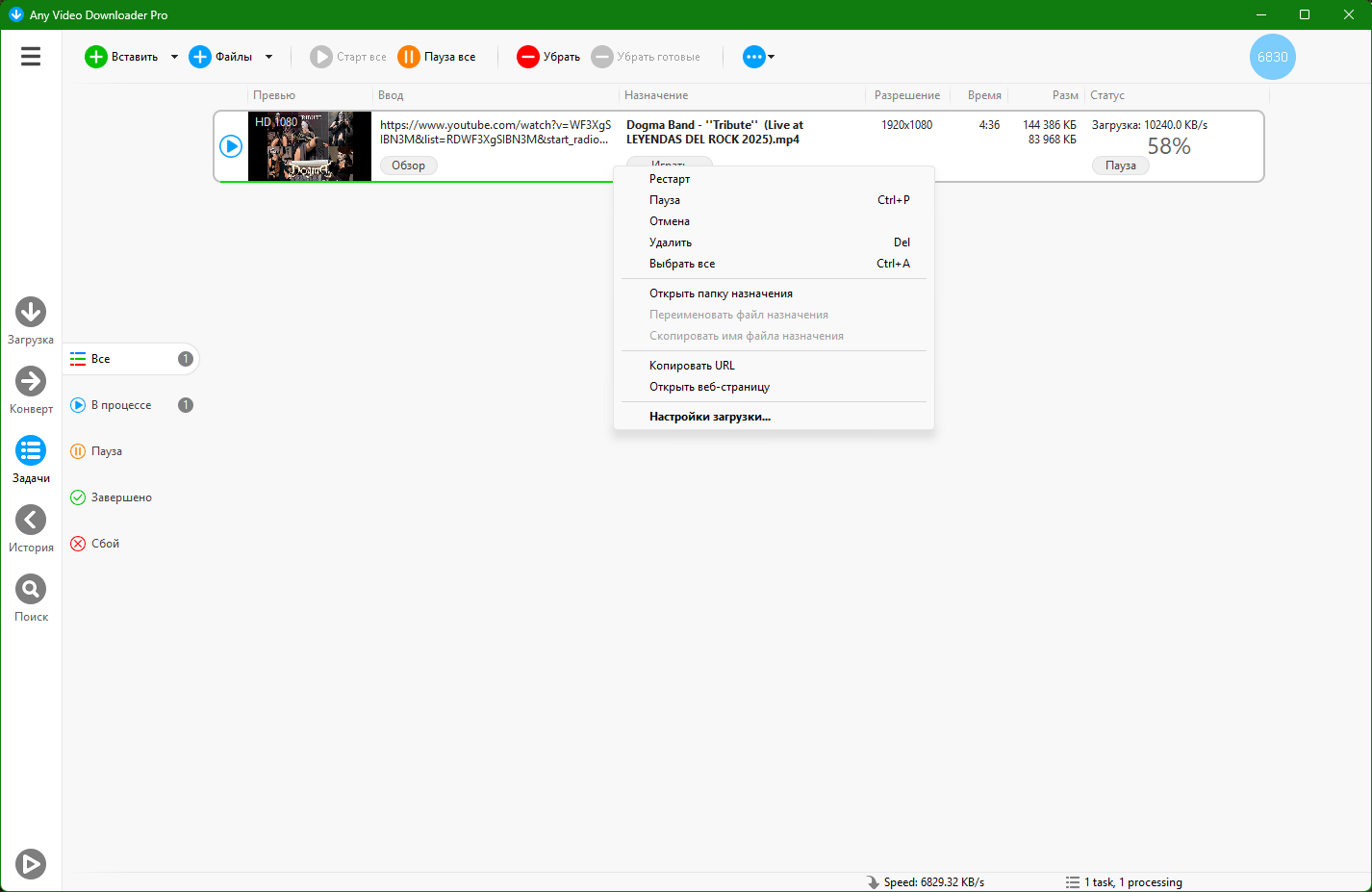Choose Копировать URL in context menu
The height and width of the screenshot is (892, 1372).
click(692, 366)
